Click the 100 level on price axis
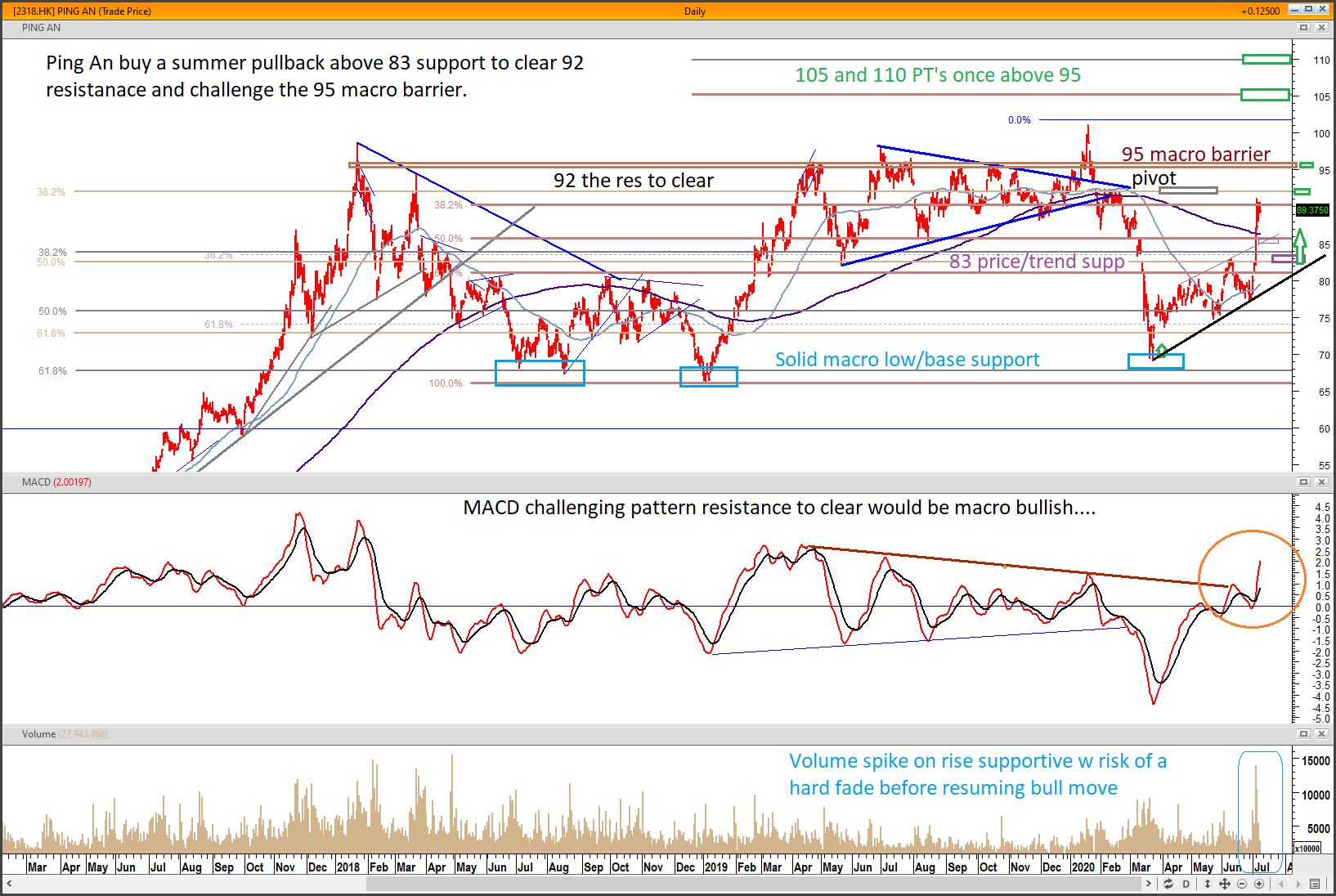This screenshot has width=1336, height=896. pyautogui.click(x=1321, y=134)
